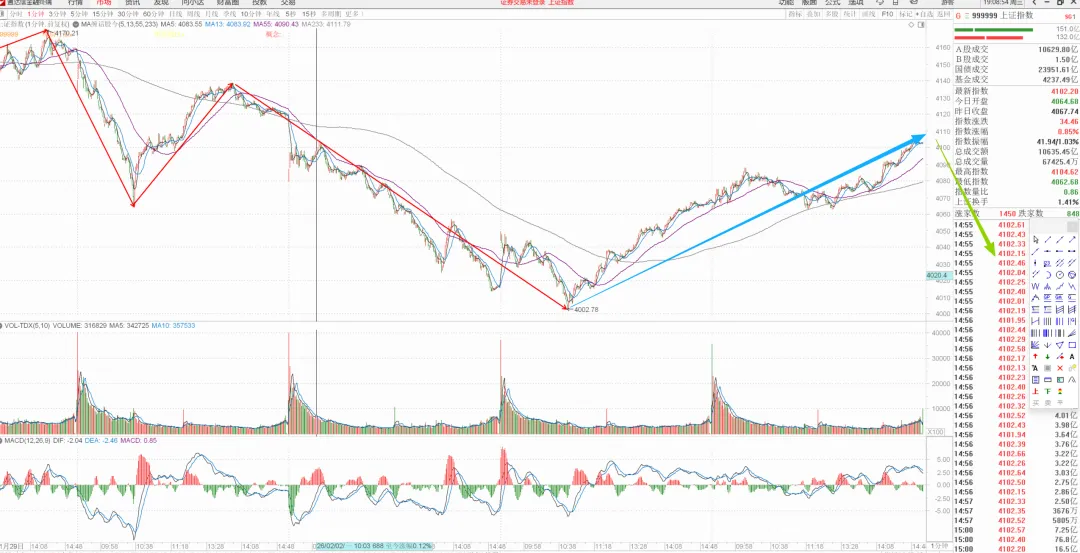Open the 多周期 multi-period view

click(x=331, y=13)
